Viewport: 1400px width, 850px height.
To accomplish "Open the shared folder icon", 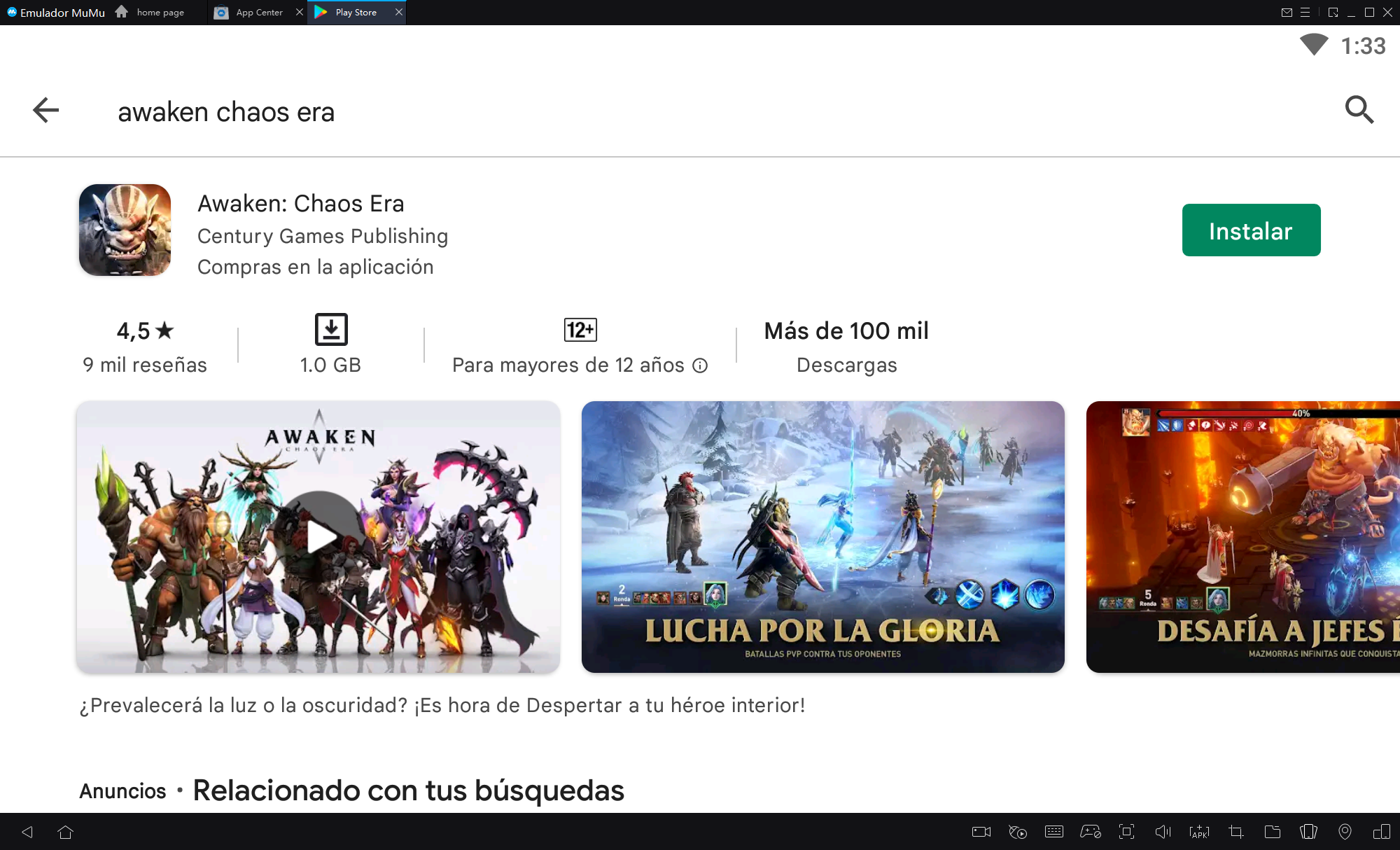I will (1272, 832).
